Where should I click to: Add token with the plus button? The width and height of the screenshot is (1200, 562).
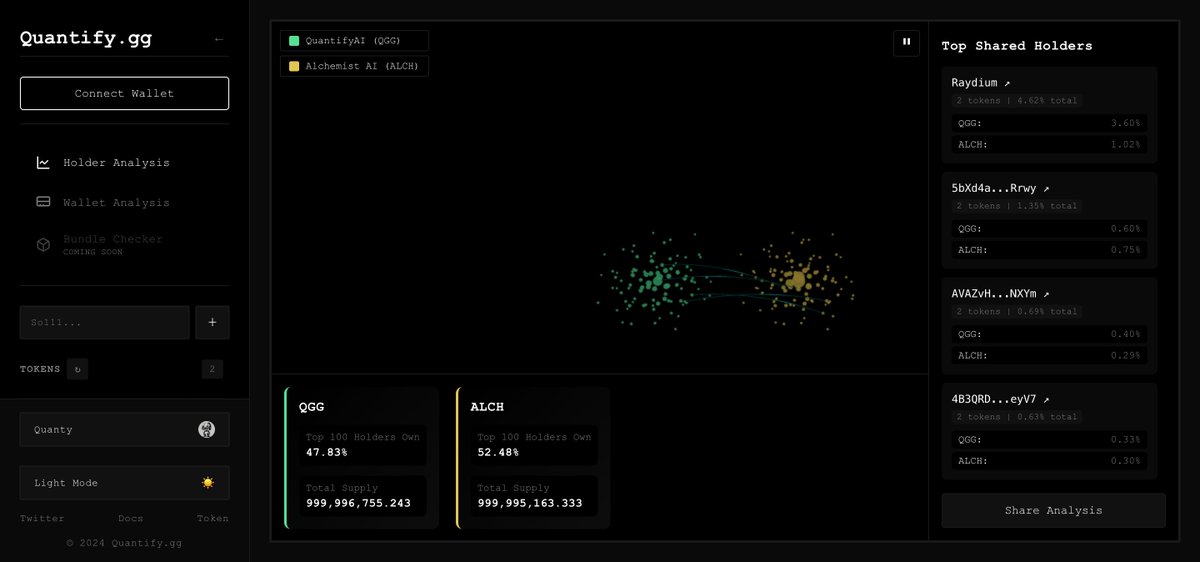click(212, 322)
